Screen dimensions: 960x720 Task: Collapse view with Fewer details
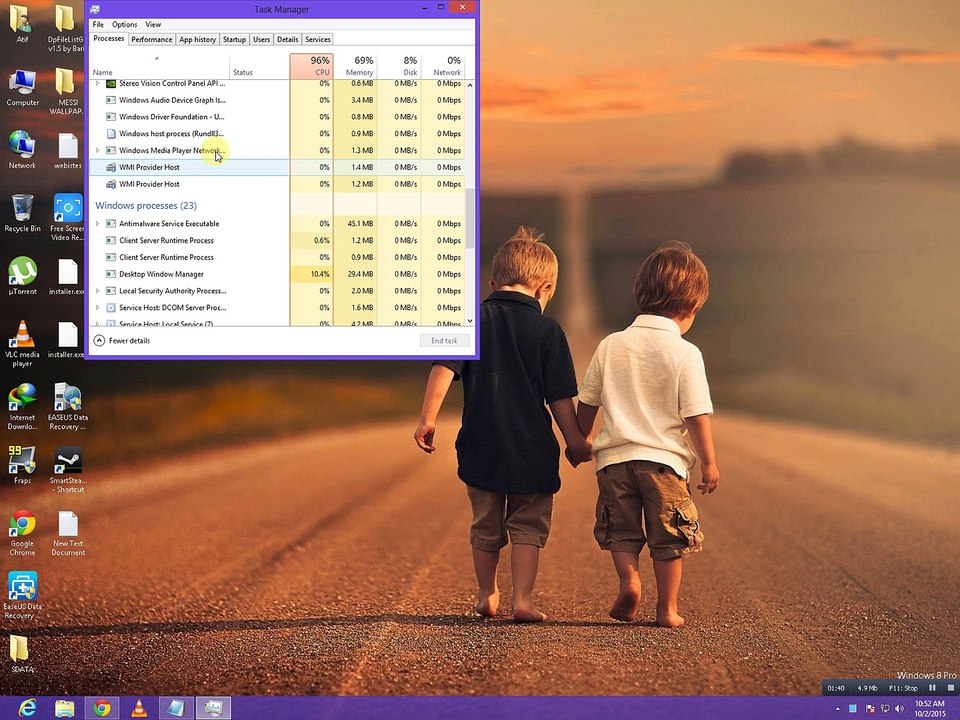122,340
